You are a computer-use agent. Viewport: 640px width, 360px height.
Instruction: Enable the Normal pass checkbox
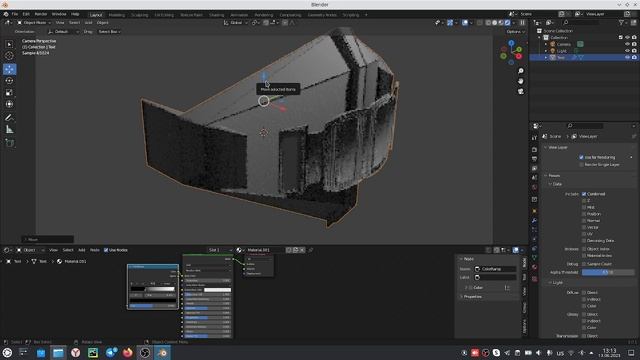584,220
